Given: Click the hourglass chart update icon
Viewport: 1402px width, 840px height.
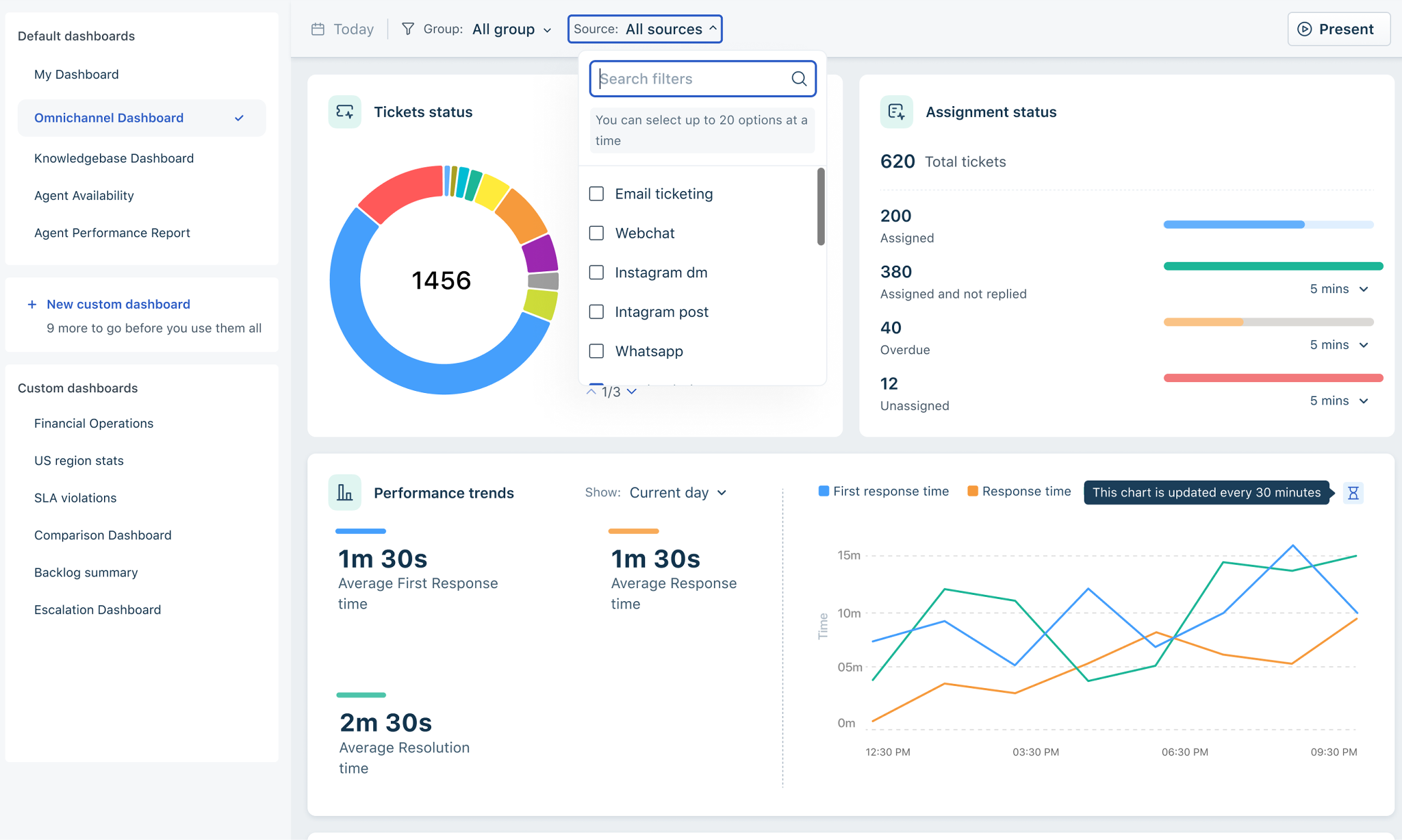Looking at the screenshot, I should pos(1353,493).
